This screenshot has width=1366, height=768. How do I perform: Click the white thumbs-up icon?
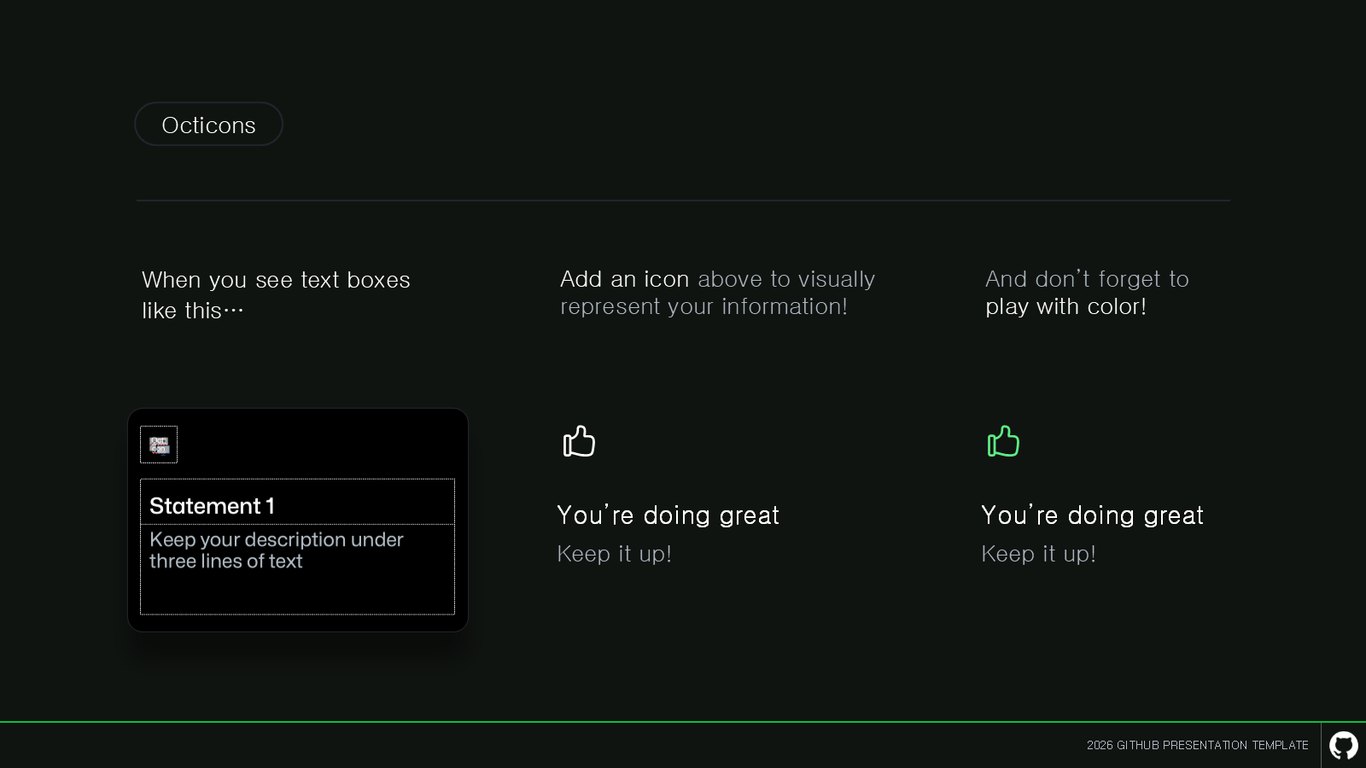[x=579, y=441]
